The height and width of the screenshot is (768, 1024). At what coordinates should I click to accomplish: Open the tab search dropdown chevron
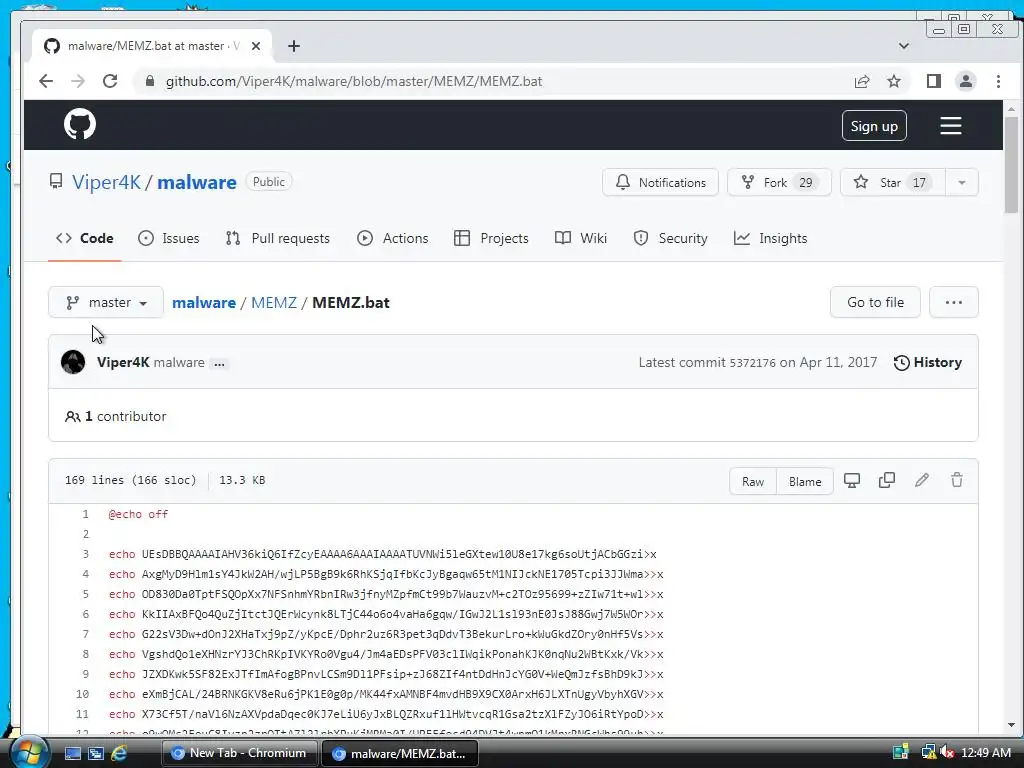pos(903,46)
